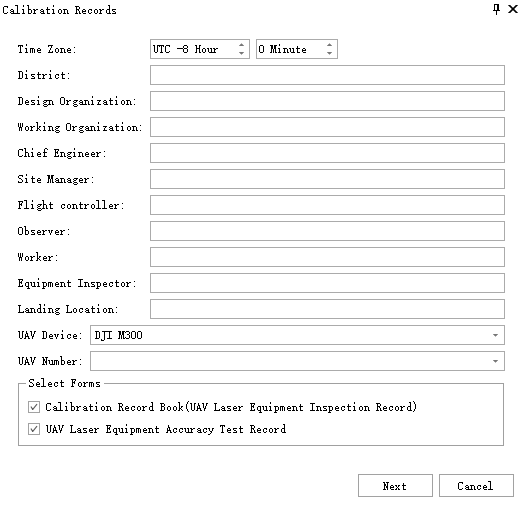This screenshot has width=523, height=506.
Task: Select the Equipment Inspector text box
Action: (327, 283)
